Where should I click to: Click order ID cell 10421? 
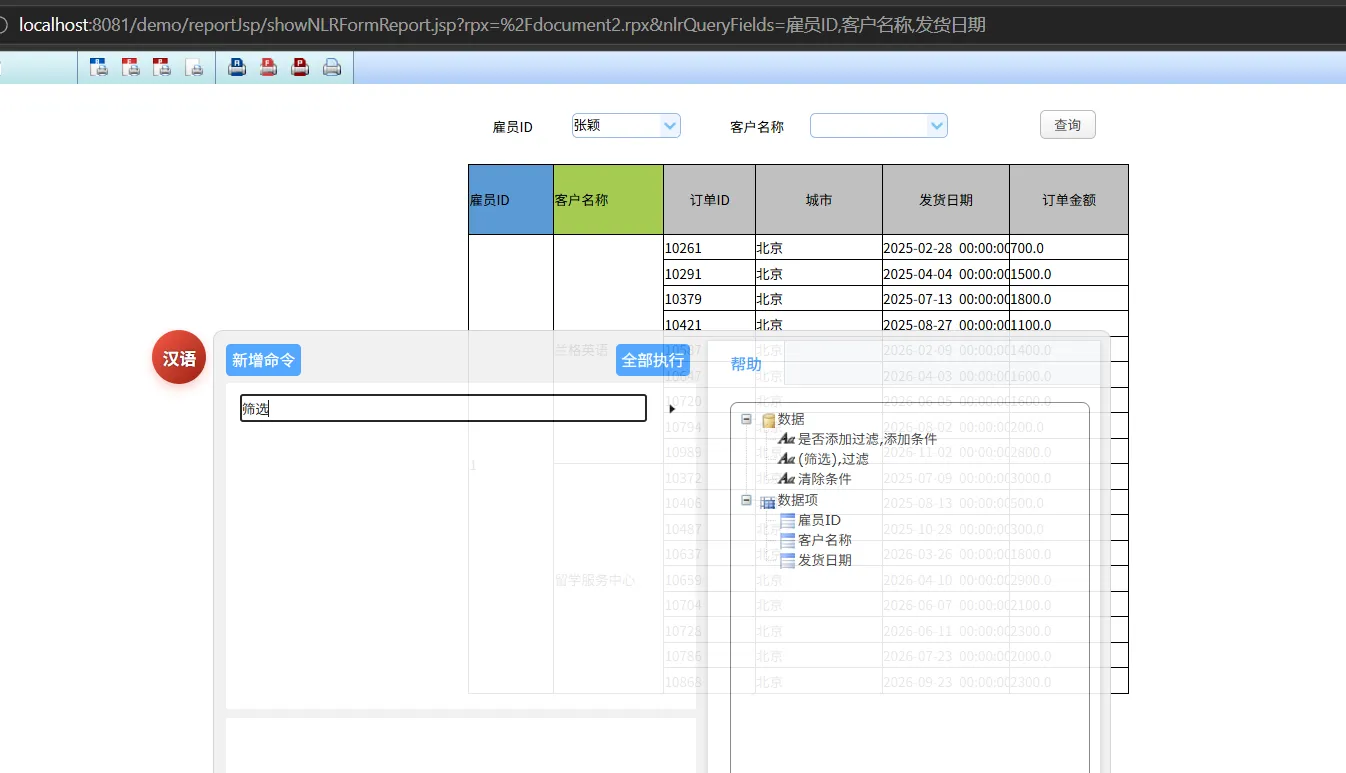tap(709, 324)
